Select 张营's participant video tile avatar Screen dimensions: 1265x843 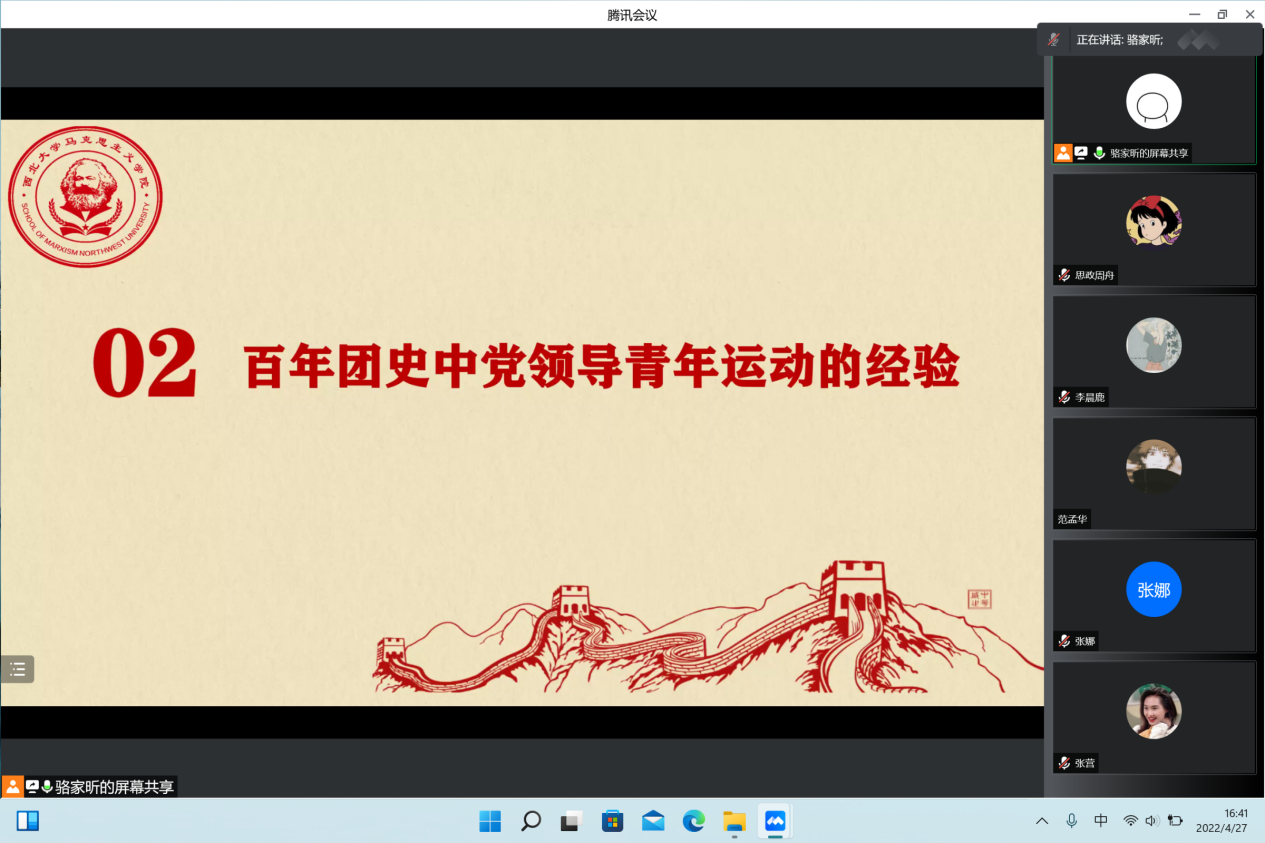click(1153, 711)
